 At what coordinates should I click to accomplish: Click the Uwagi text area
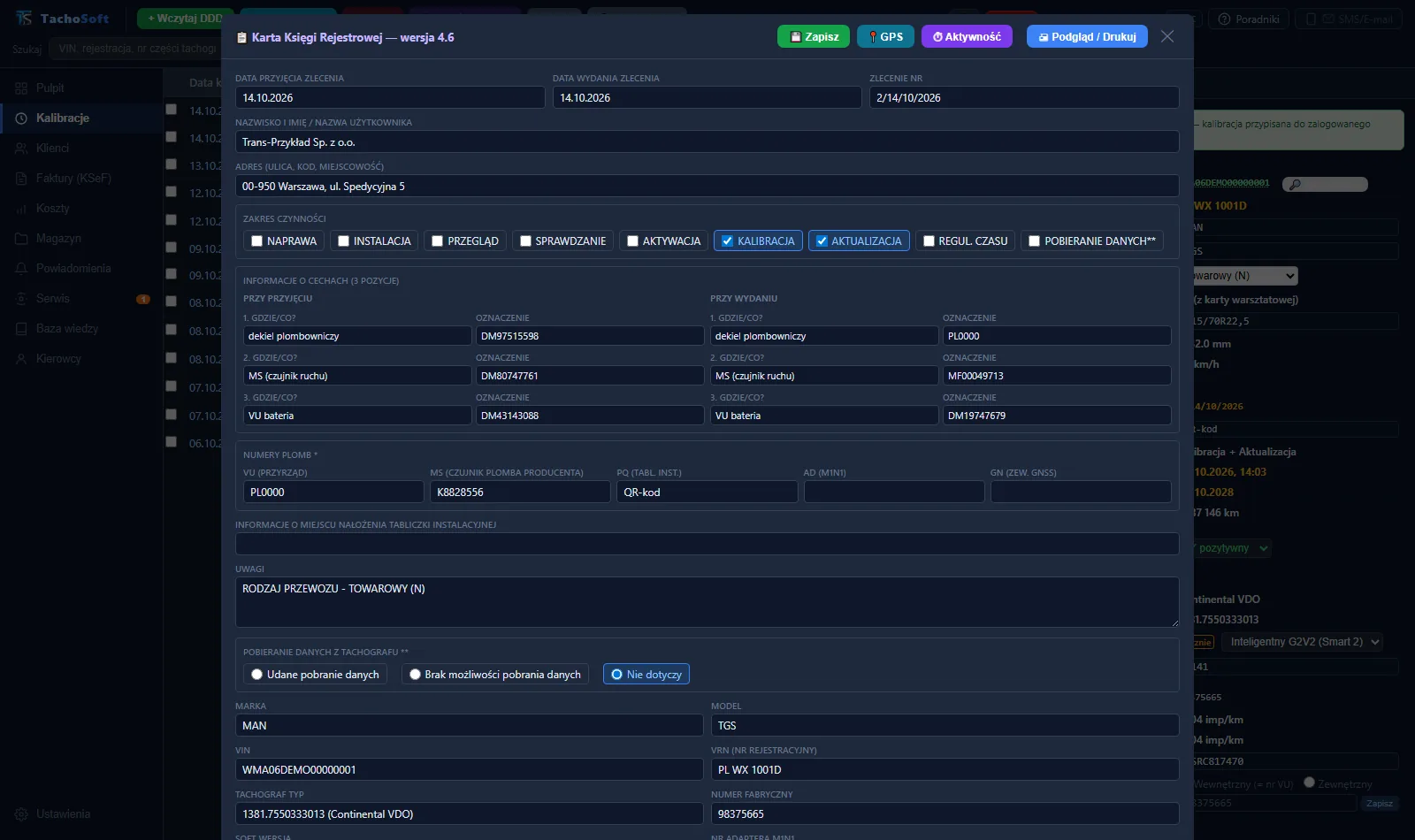[707, 602]
